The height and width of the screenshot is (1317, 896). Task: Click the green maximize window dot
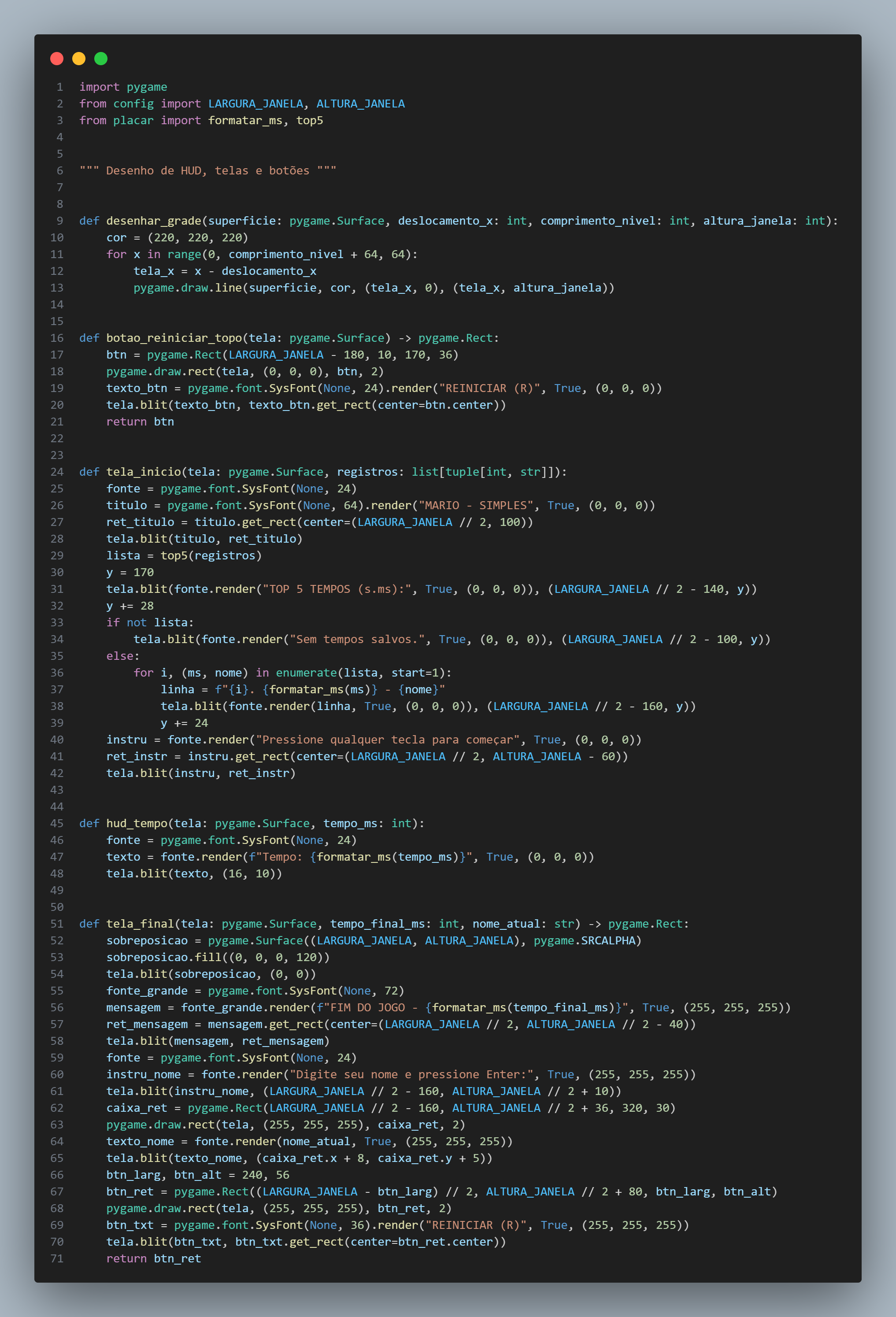[x=101, y=59]
